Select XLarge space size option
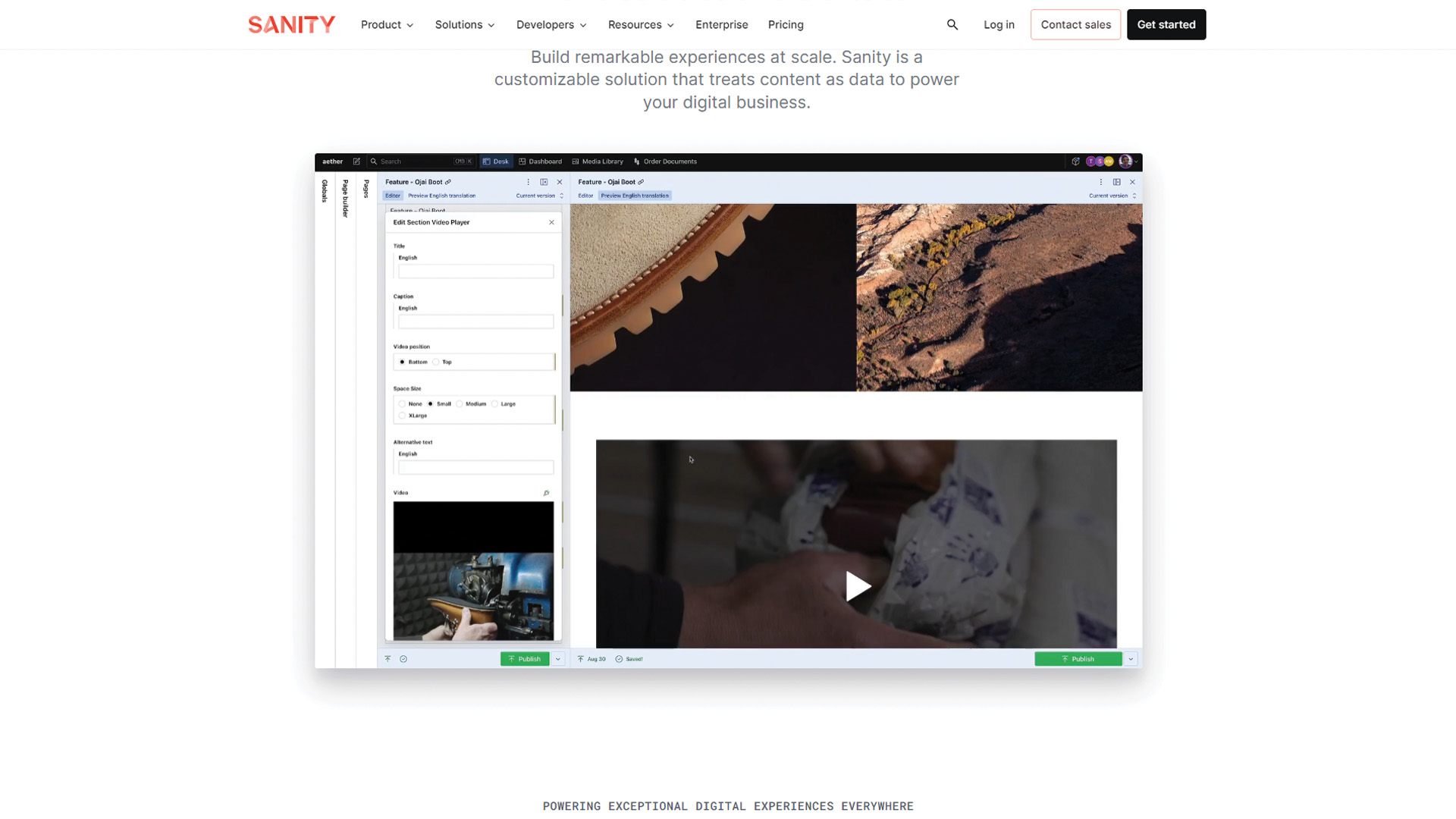This screenshot has width=1456, height=819. [x=402, y=416]
